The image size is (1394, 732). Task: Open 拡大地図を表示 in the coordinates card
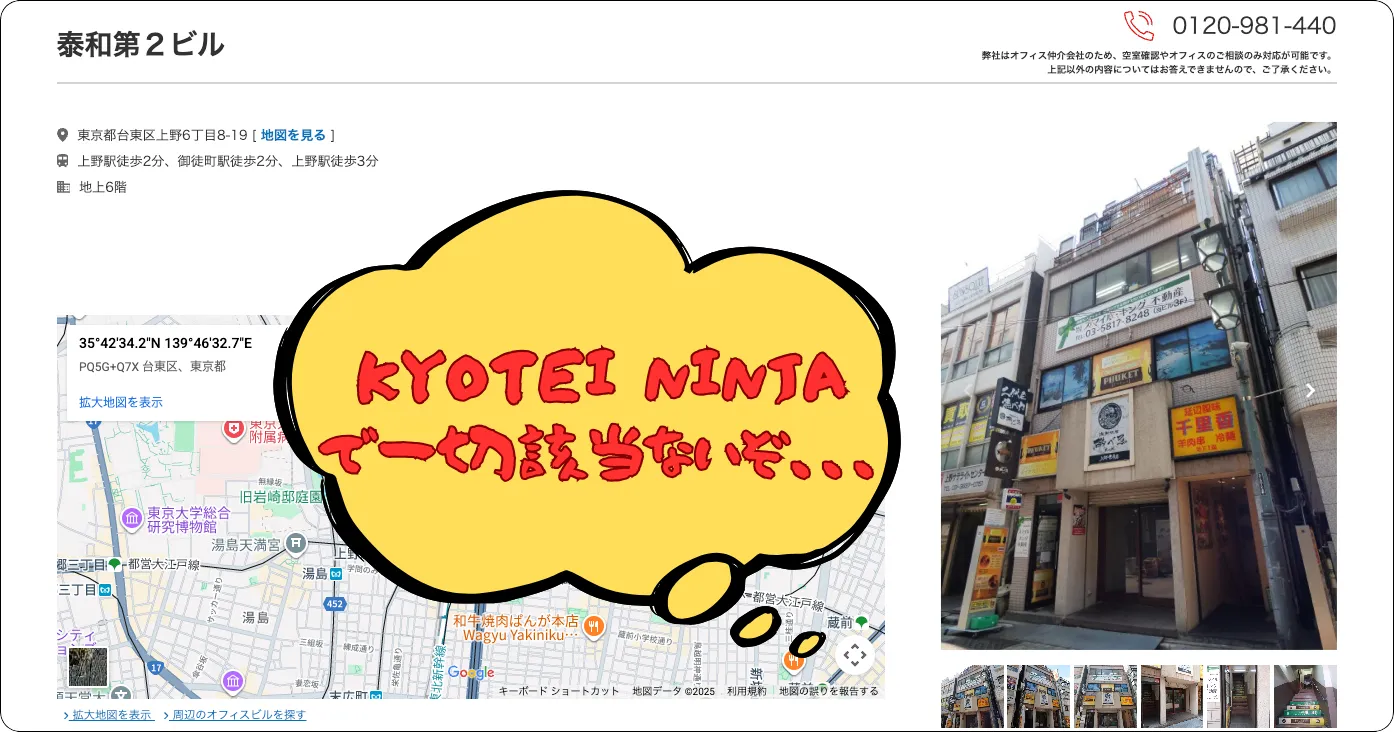pos(119,402)
